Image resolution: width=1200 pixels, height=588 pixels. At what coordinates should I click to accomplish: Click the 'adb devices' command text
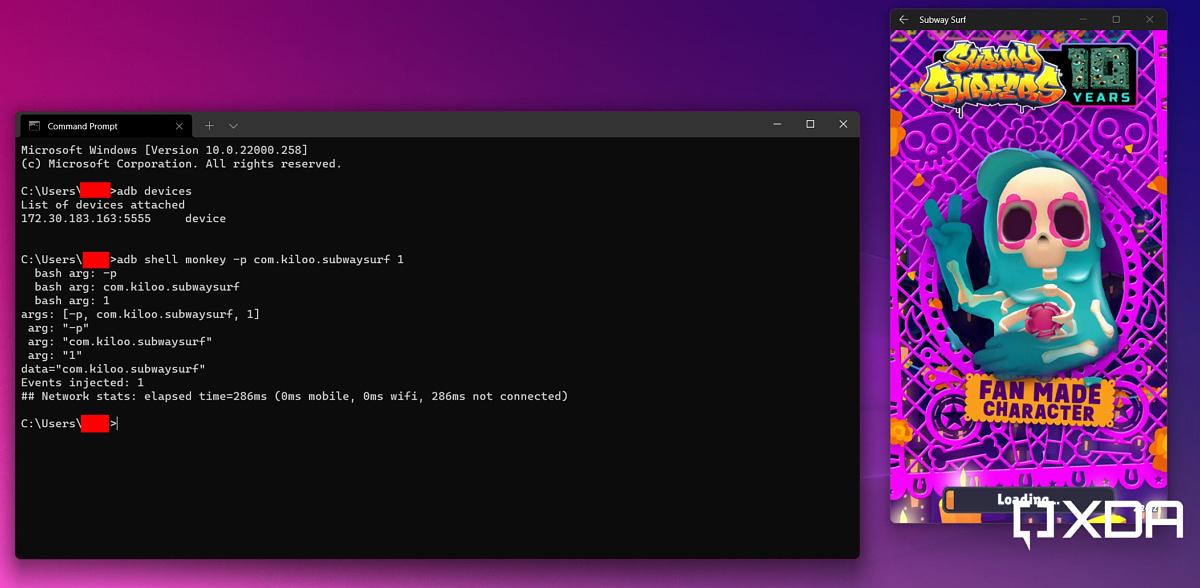[155, 191]
